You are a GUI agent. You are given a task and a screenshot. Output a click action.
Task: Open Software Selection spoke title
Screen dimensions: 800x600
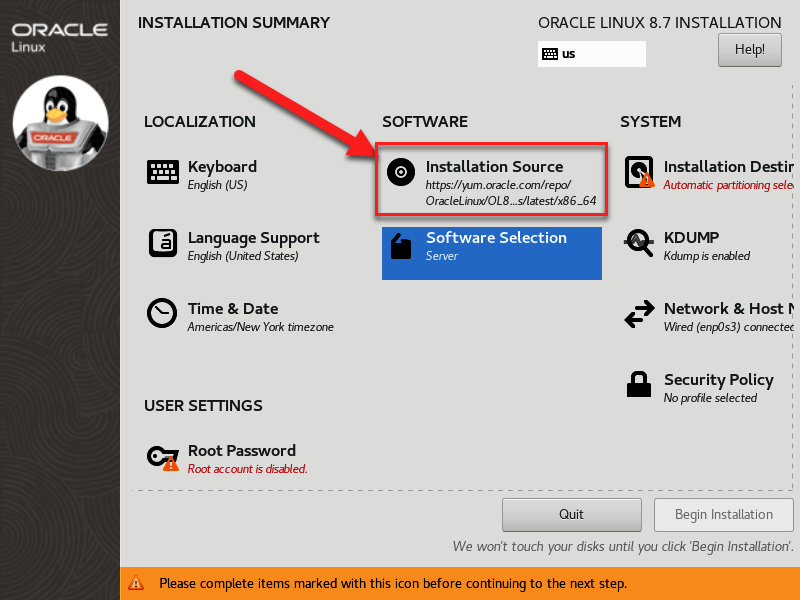tap(496, 238)
